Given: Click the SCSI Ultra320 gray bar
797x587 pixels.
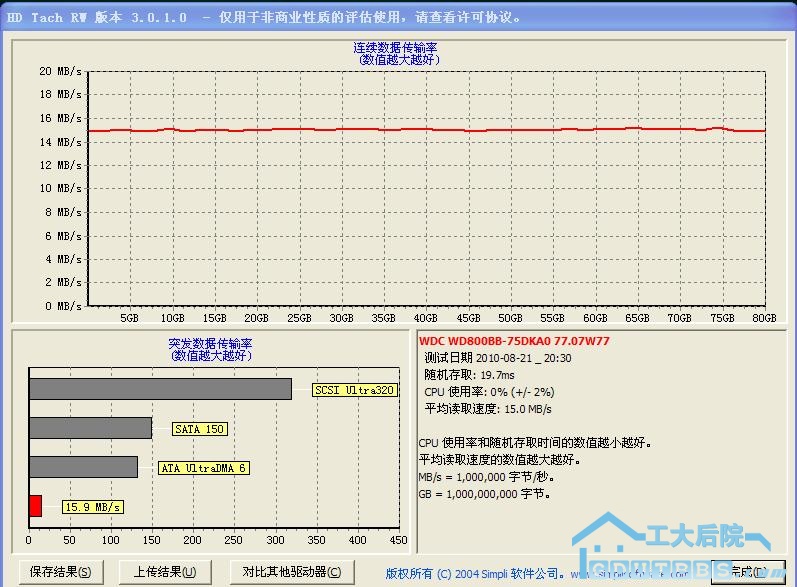Looking at the screenshot, I should (x=160, y=389).
